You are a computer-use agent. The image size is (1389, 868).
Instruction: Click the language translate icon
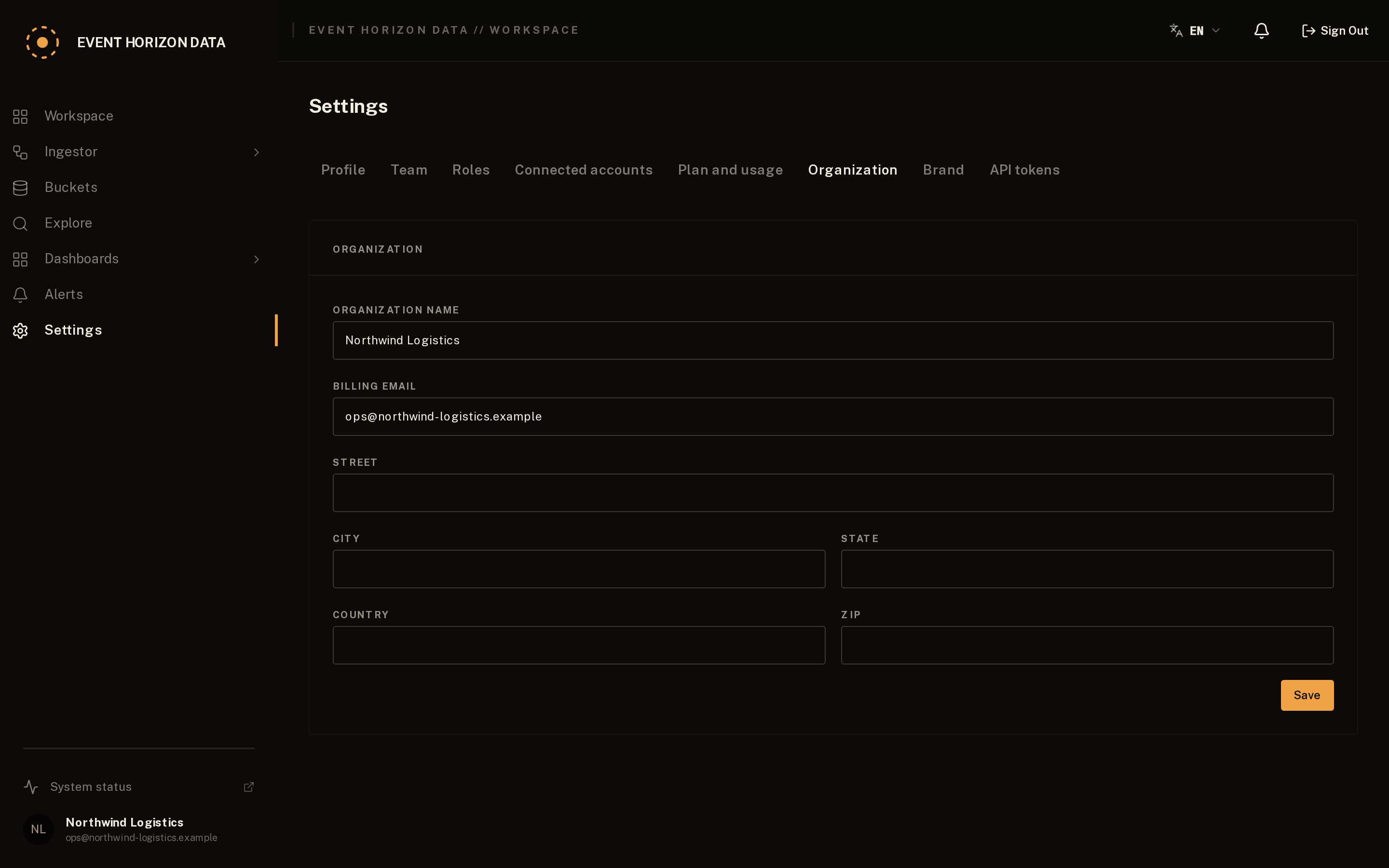[x=1176, y=30]
